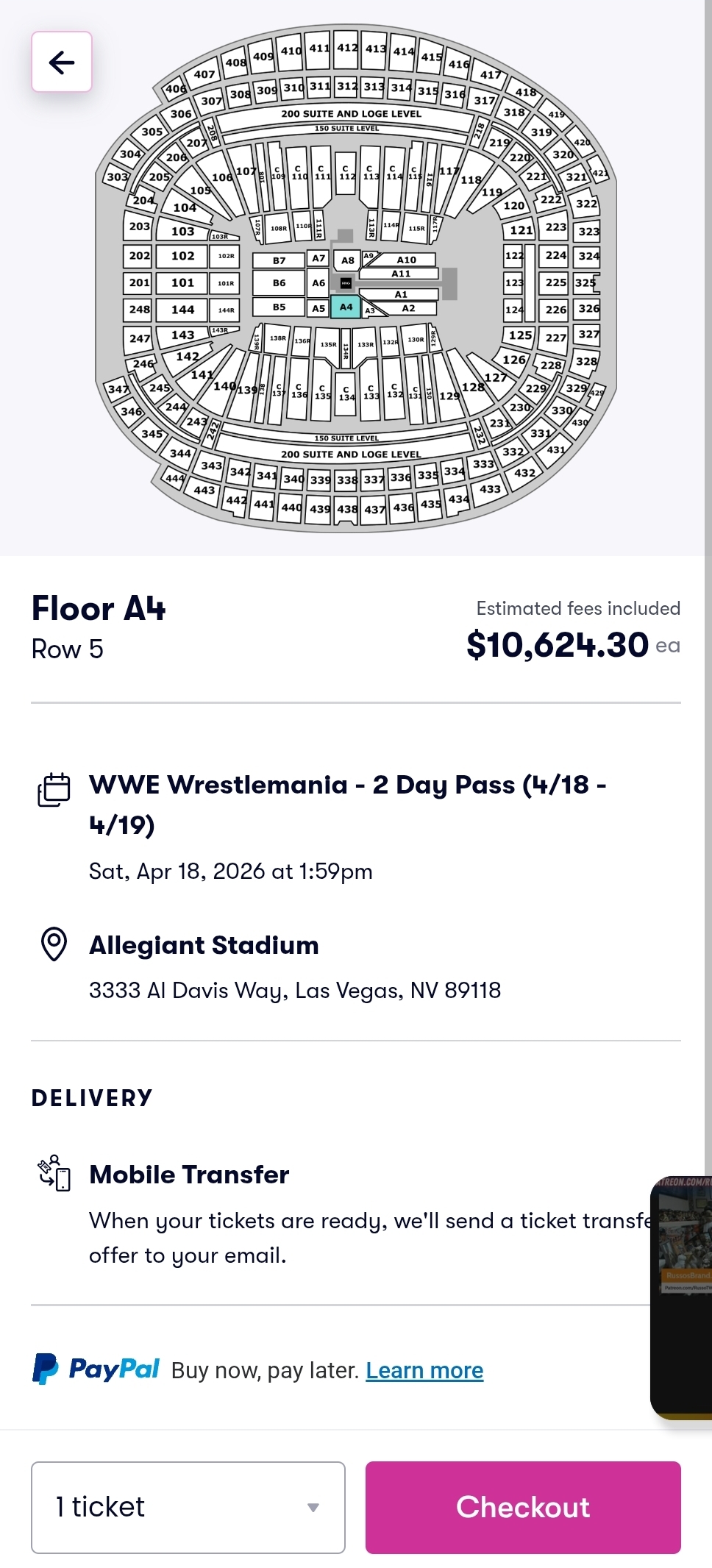Select floor section B6 on seating map

279,282
